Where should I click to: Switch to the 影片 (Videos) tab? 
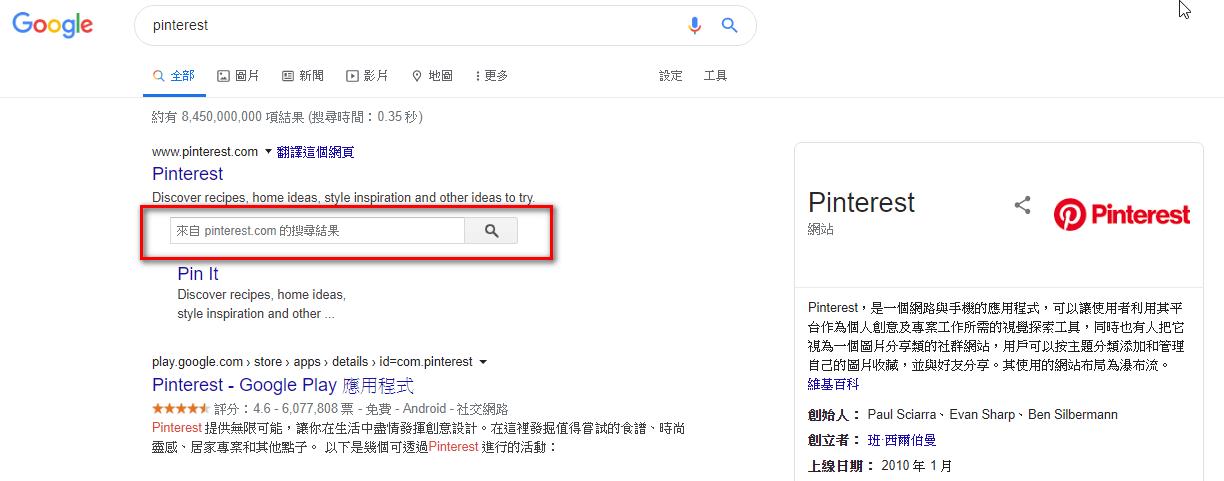coord(367,76)
